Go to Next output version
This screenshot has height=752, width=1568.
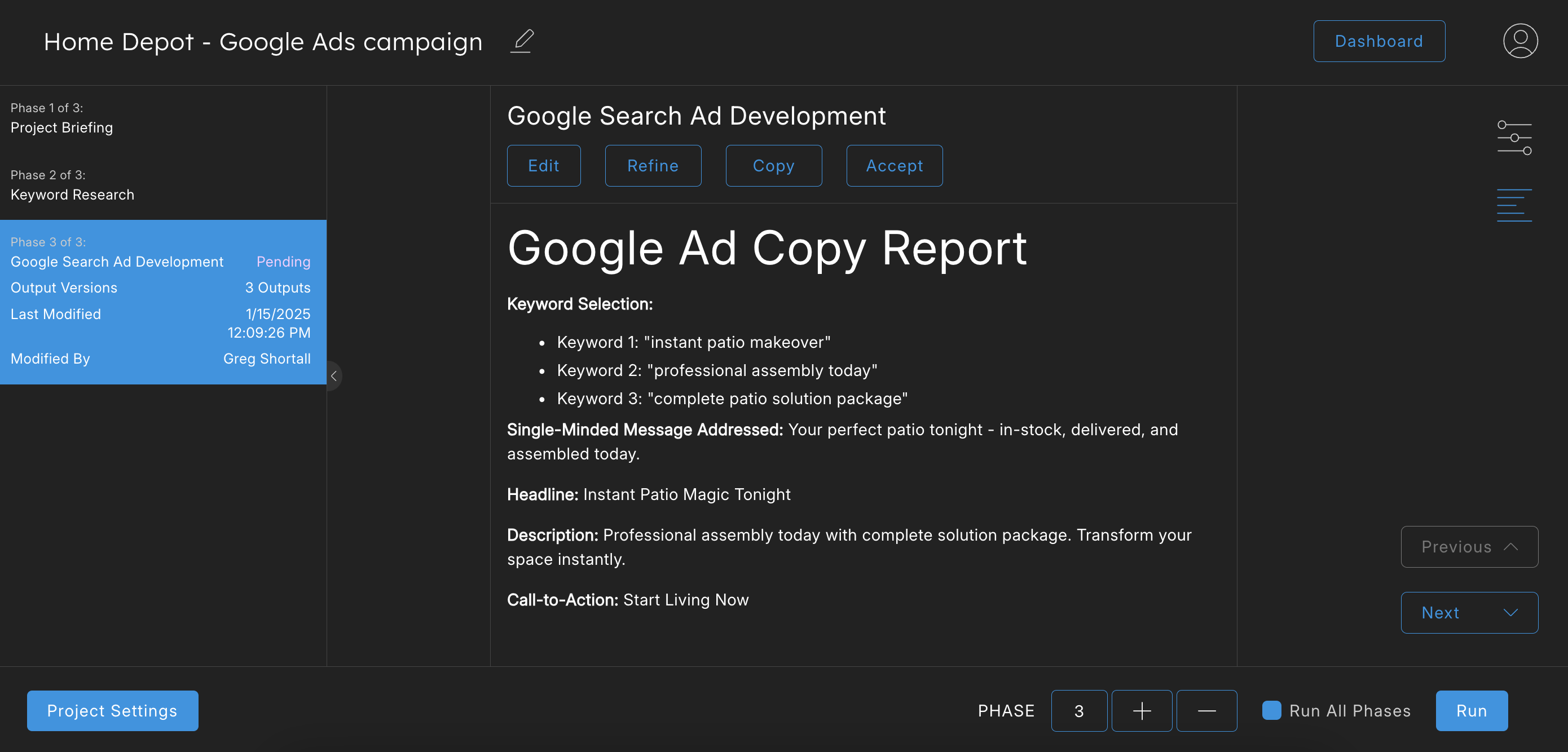click(1469, 613)
